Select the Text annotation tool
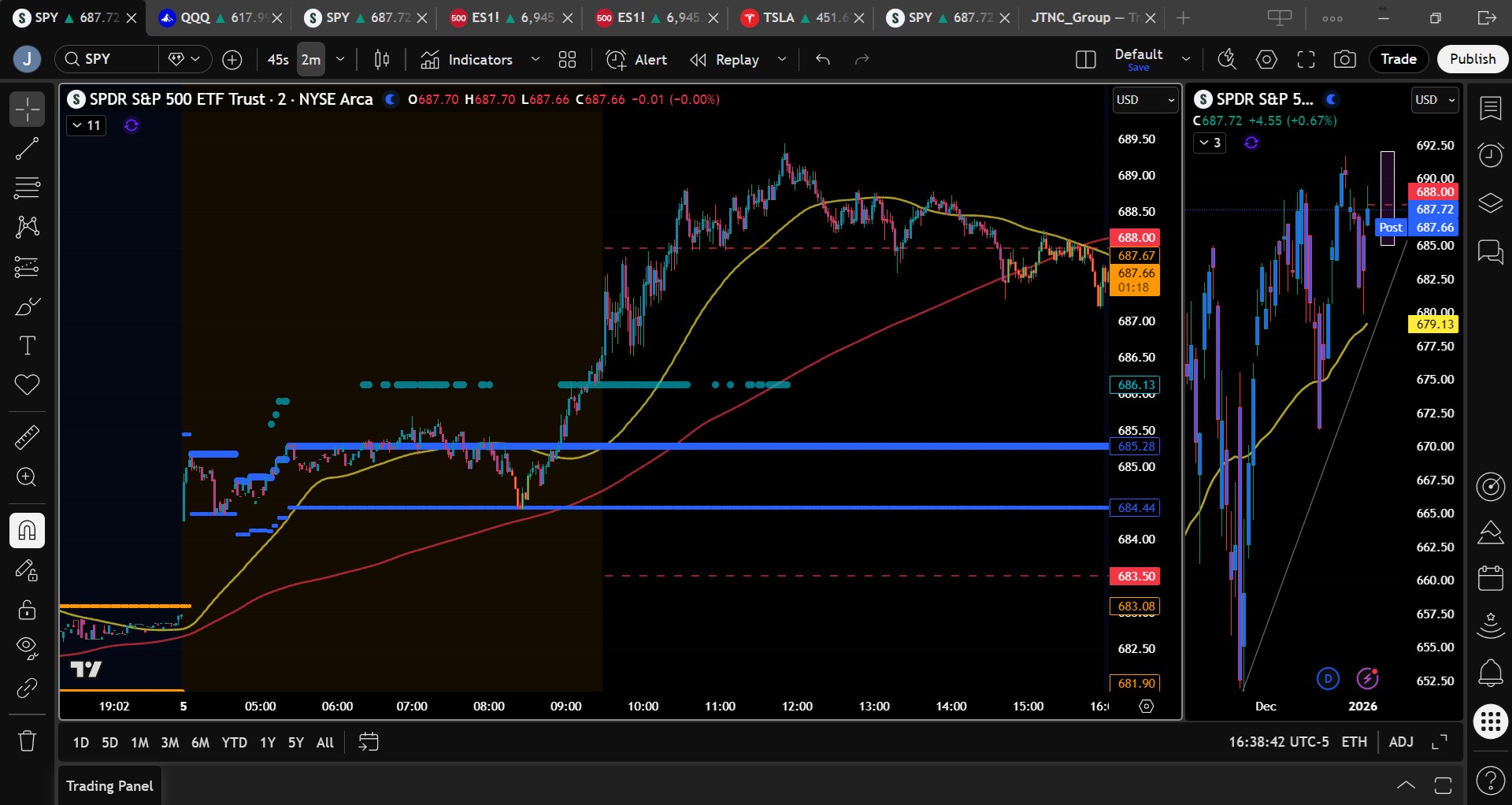1512x805 pixels. coord(27,346)
